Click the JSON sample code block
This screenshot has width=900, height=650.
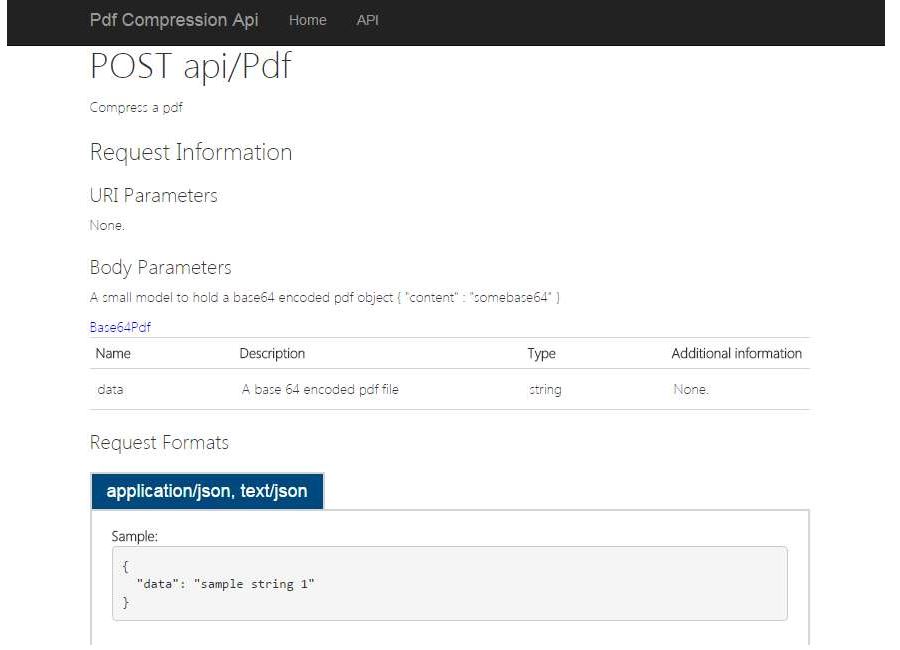point(449,583)
